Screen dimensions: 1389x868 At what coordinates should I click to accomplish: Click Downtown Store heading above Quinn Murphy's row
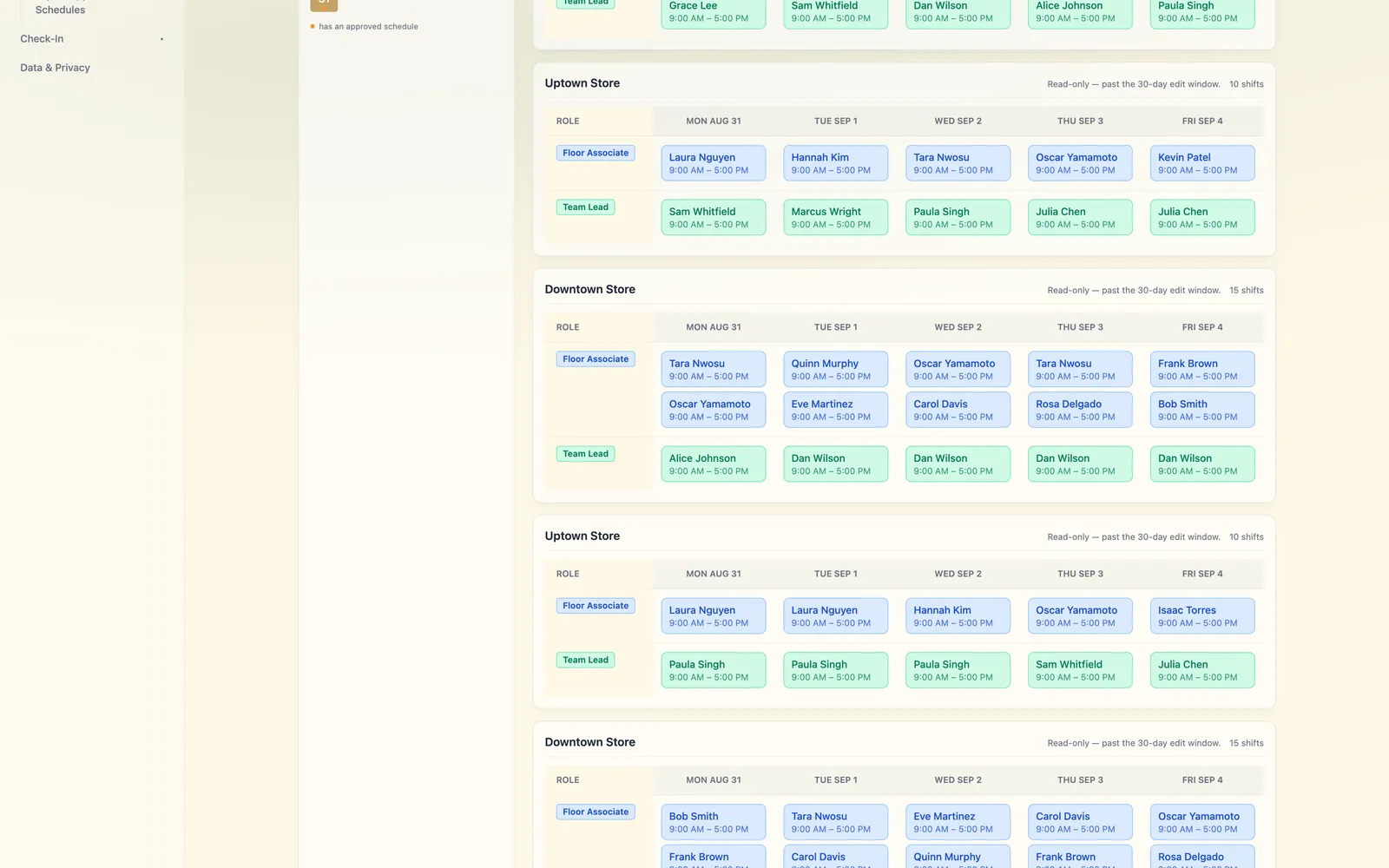pos(590,290)
